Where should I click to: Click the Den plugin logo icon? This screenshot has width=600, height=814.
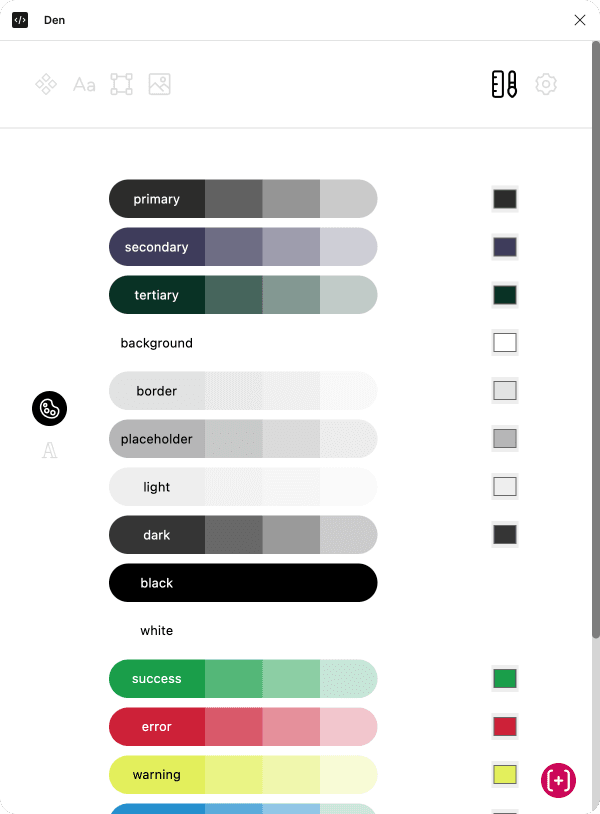pyautogui.click(x=20, y=20)
